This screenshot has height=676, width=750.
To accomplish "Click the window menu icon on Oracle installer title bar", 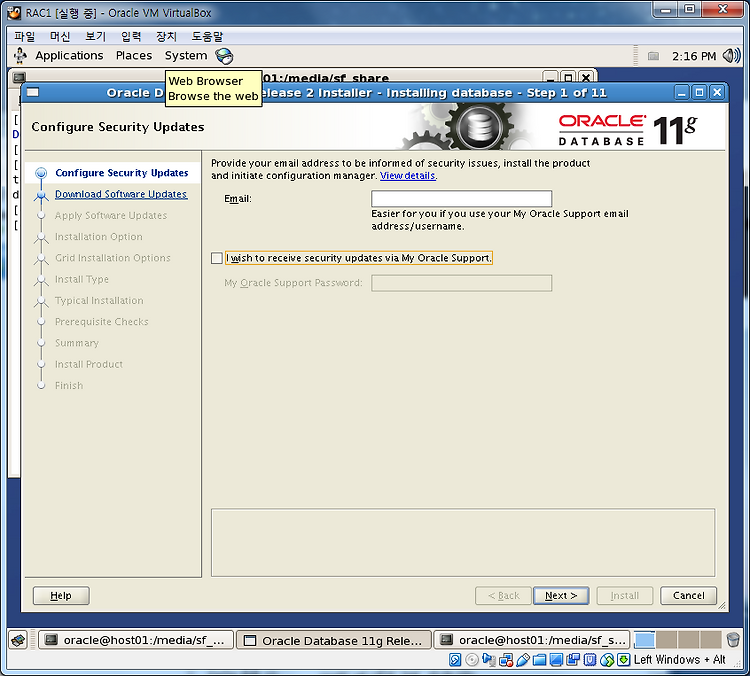I will point(33,92).
